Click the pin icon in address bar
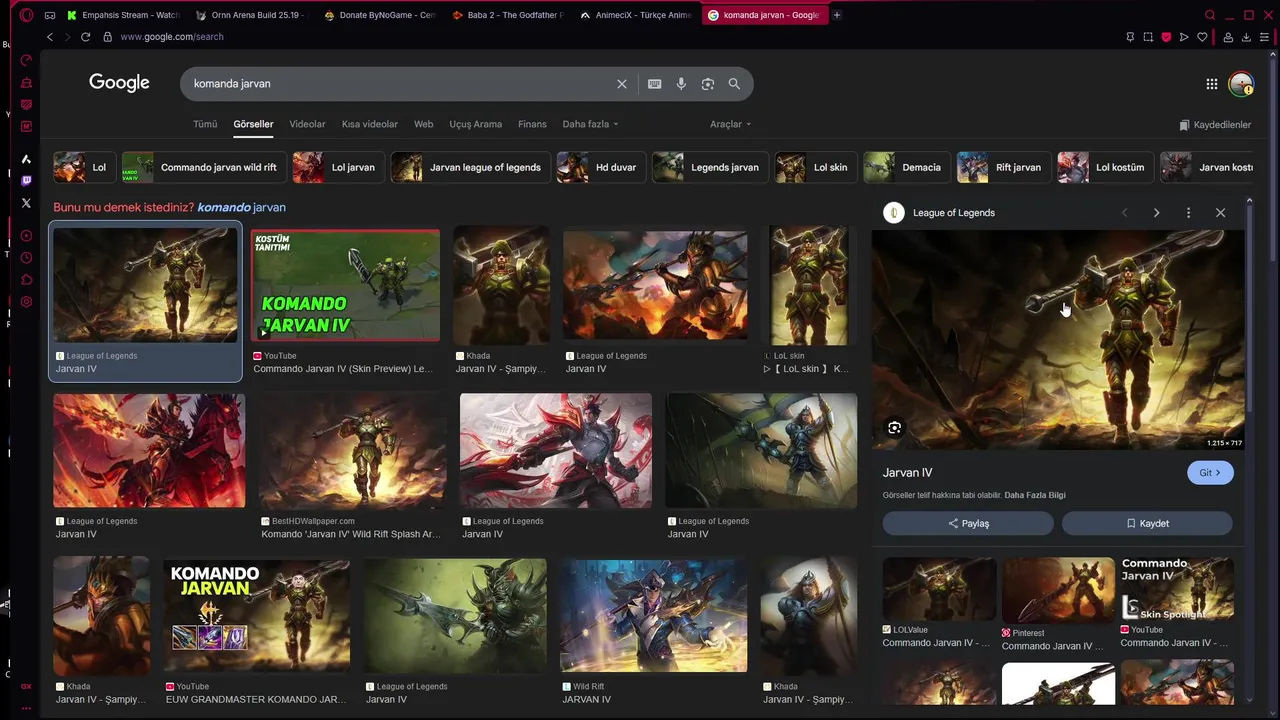 coord(1130,37)
